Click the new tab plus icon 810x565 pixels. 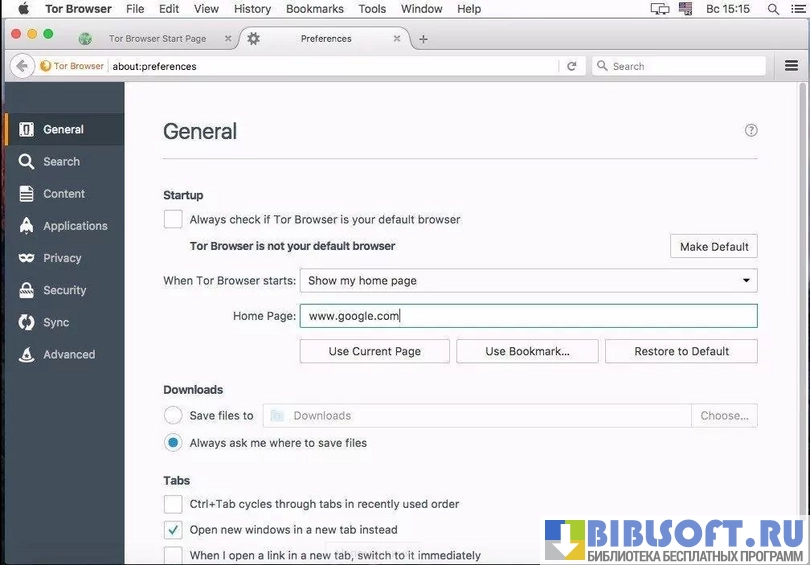(x=423, y=39)
